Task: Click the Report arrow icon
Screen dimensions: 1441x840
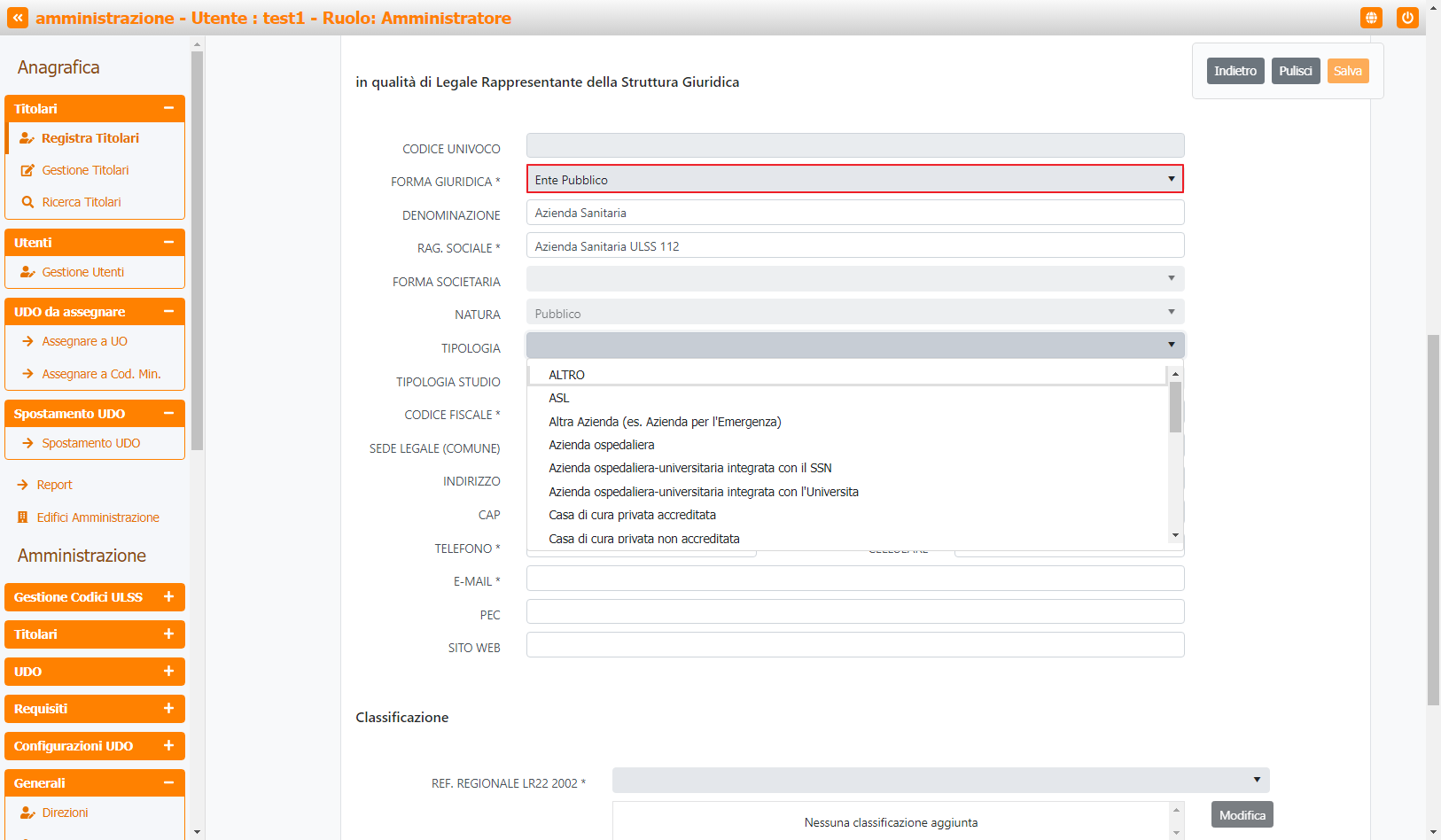Action: [23, 485]
